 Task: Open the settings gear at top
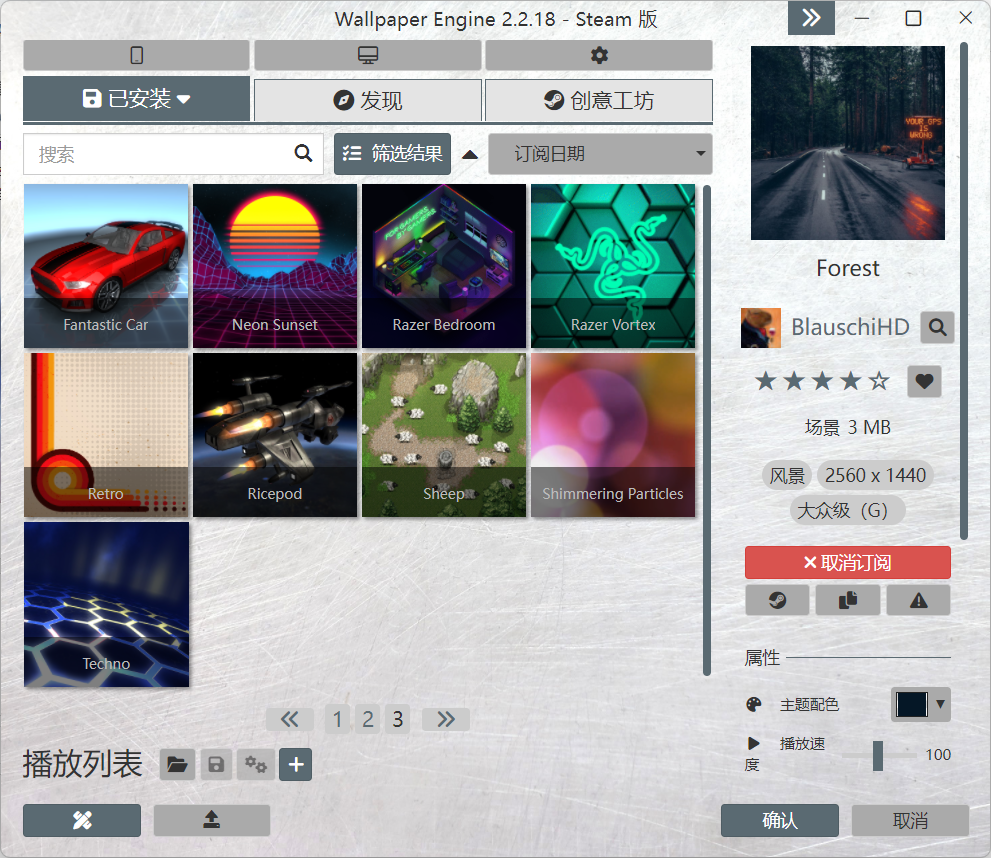[x=599, y=55]
